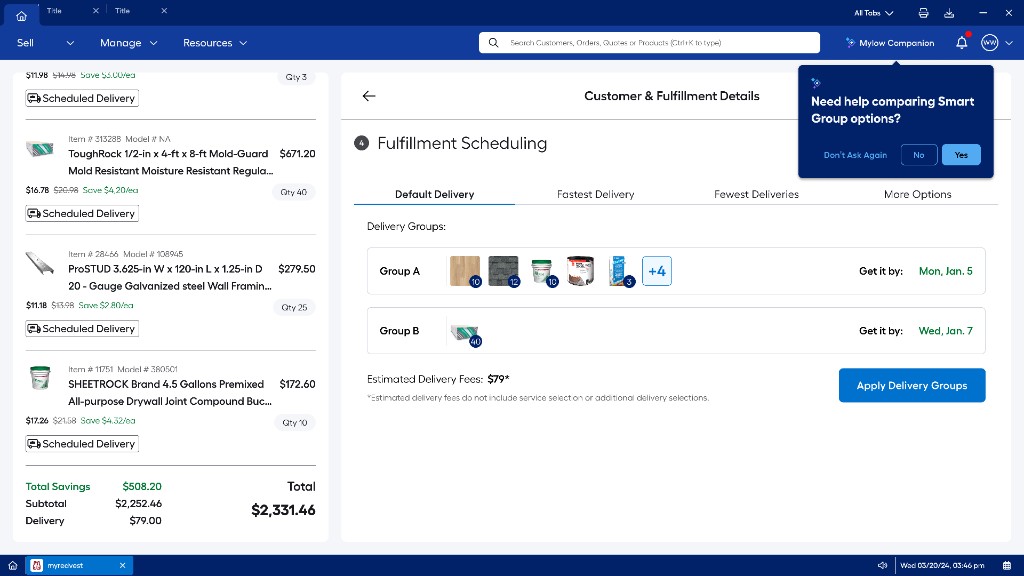Click Apply Delivery Groups
Viewport: 1024px width, 576px height.
[912, 385]
